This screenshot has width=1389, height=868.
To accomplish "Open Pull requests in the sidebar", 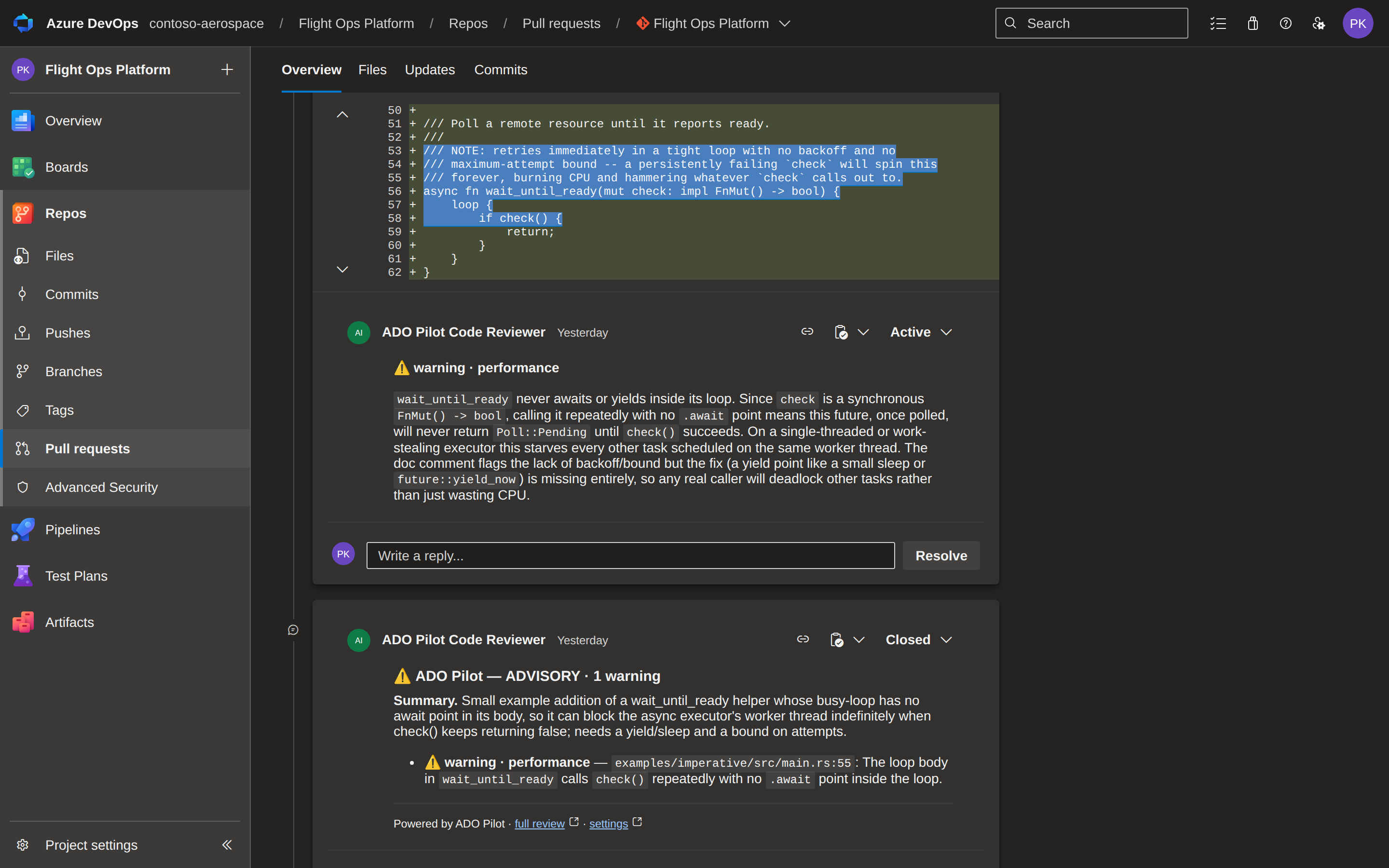I will [125, 448].
